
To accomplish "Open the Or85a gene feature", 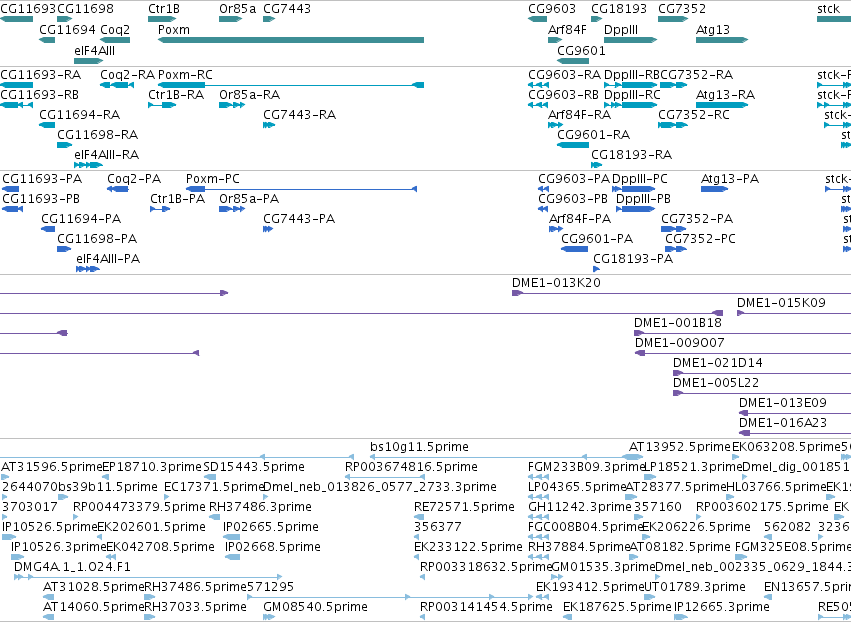I will tap(231, 19).
